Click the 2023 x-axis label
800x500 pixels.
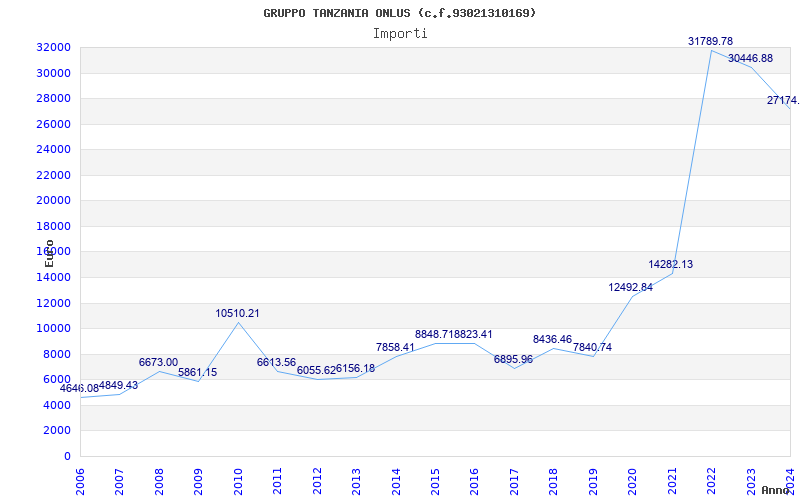point(752,481)
